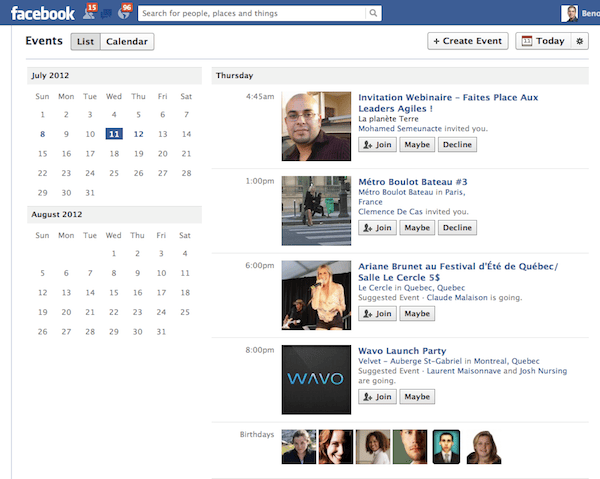Open Métro Boulot Bateau street photo thumbnail

click(x=316, y=210)
